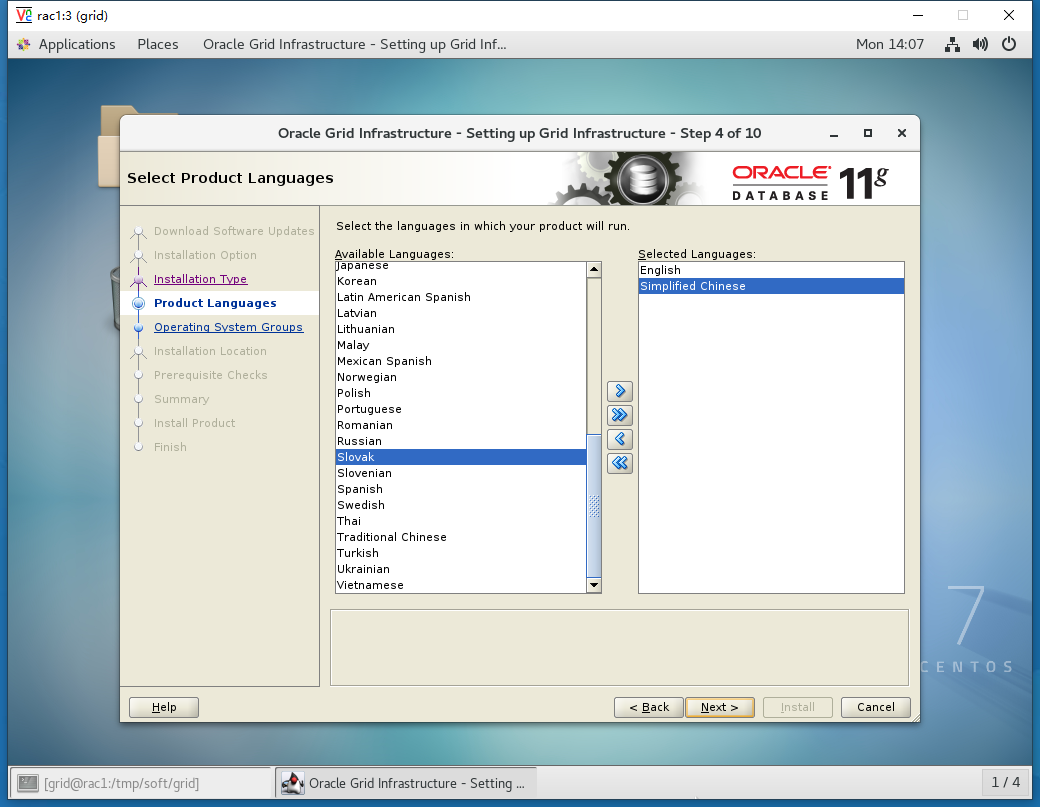Select Turkish in Available Languages
This screenshot has width=1040, height=807.
460,553
